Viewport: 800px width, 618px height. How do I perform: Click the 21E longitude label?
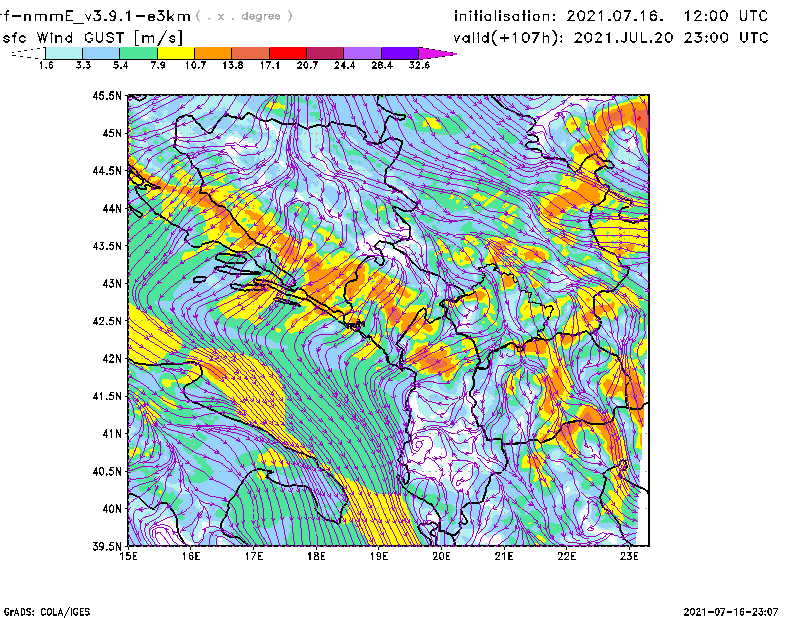pos(504,556)
